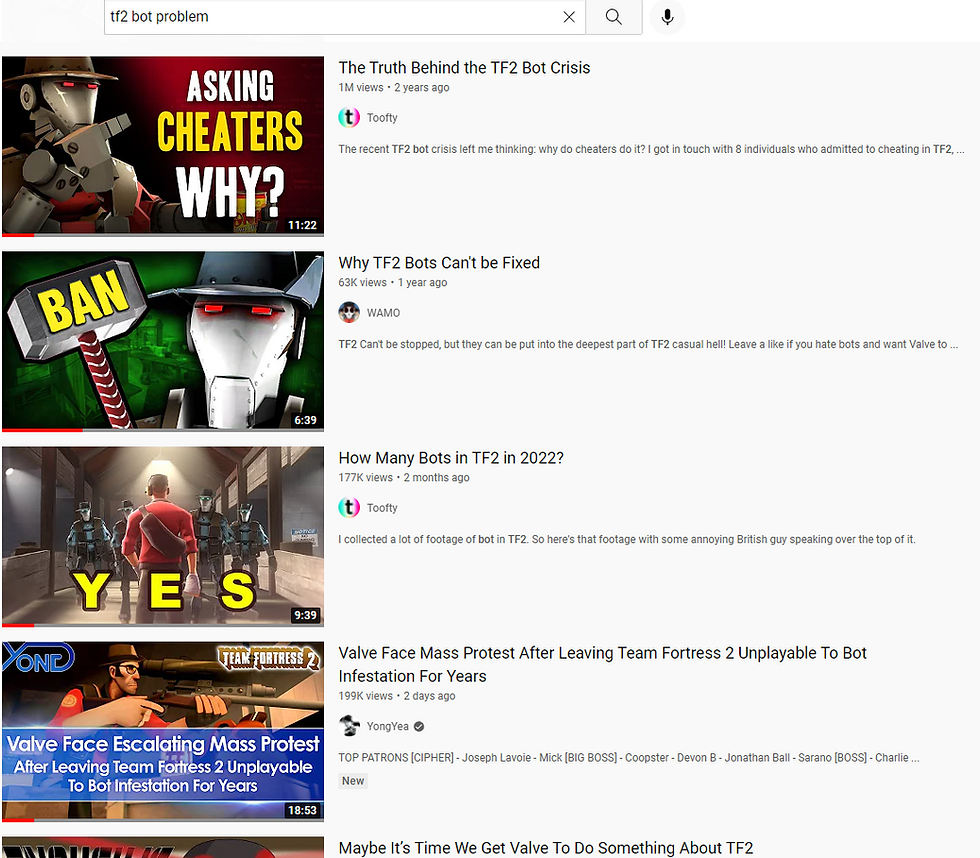Click '63K views • 1 year ago' text
Screen dimensions: 980x858
(392, 282)
